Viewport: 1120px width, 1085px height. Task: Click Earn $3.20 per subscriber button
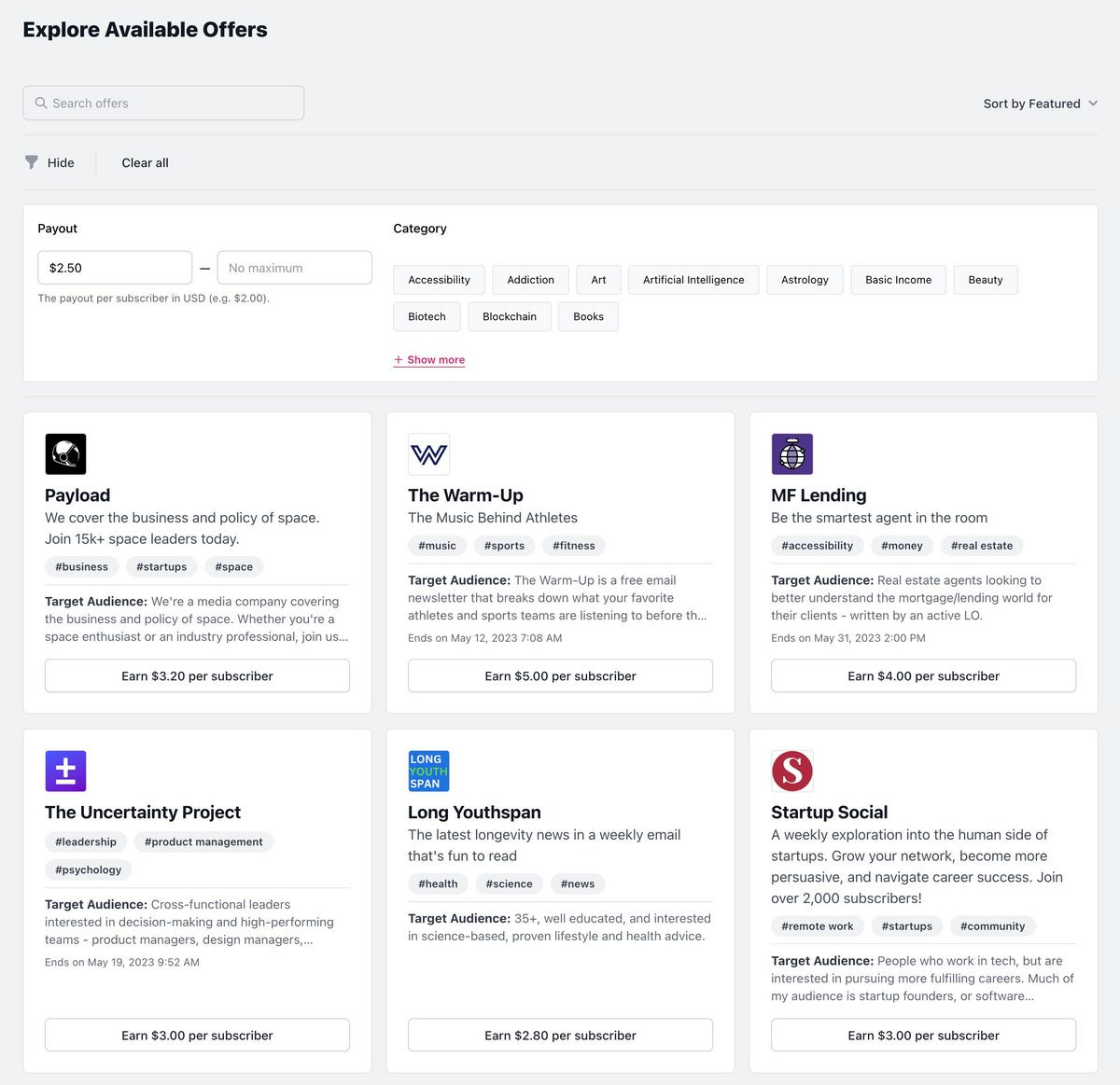[x=197, y=676]
